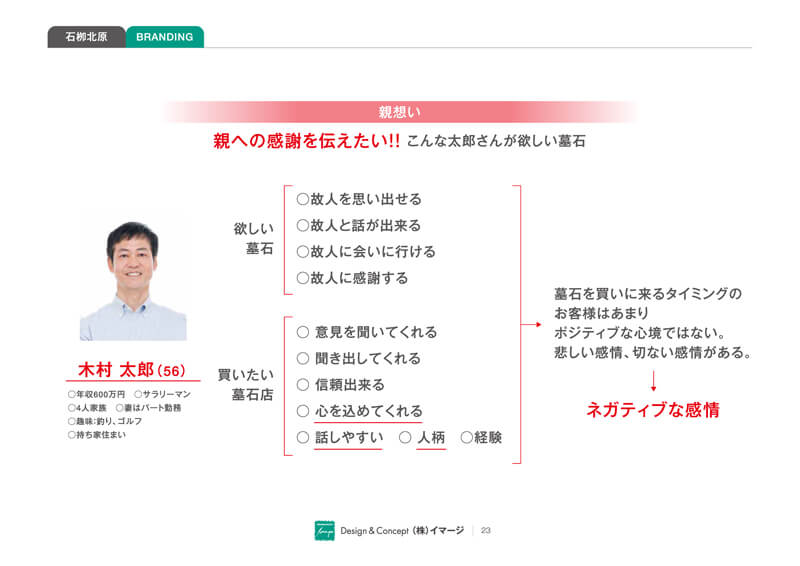
Task: Click the red right-pointing arrow
Action: click(x=531, y=324)
